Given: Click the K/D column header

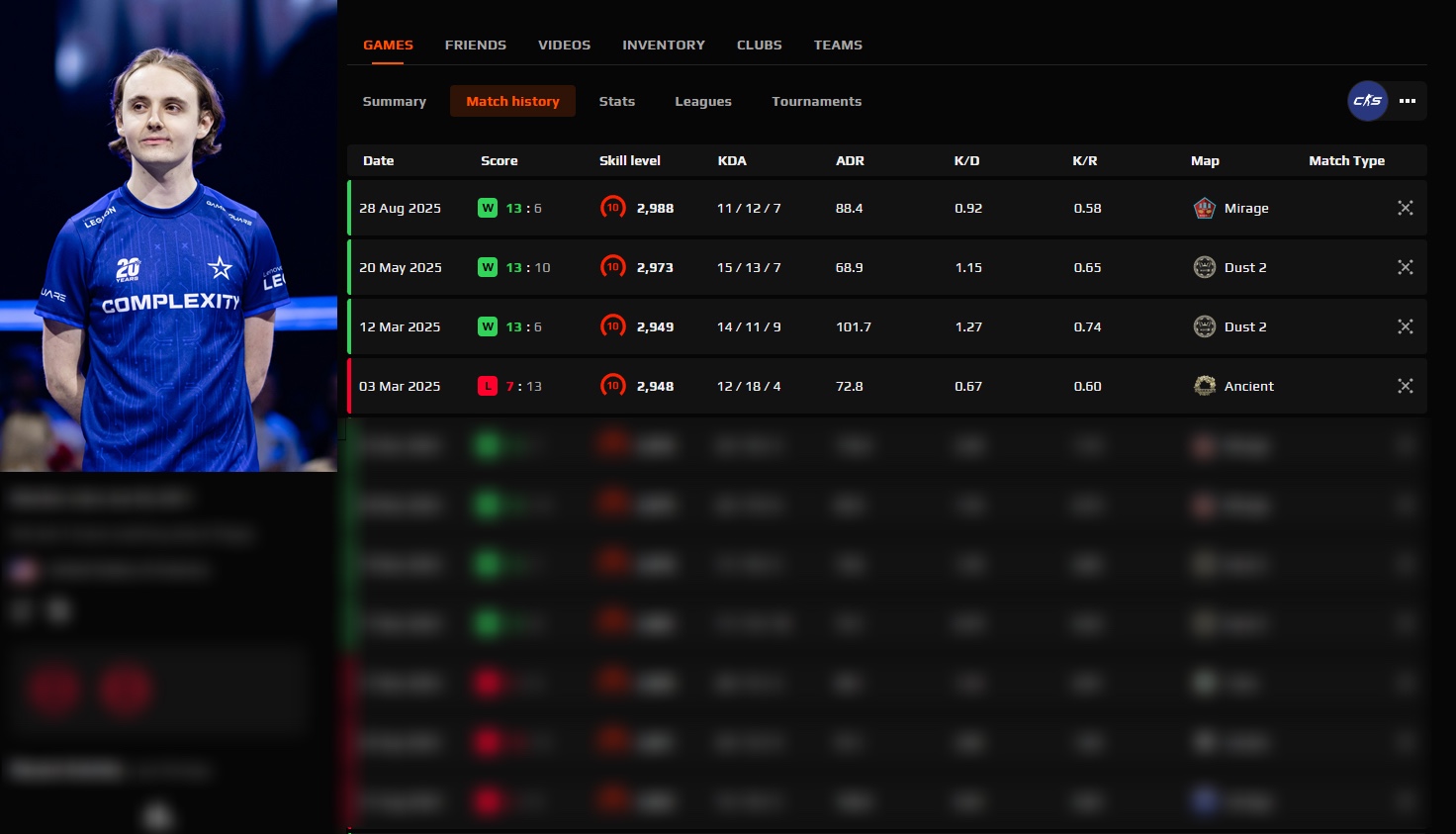Looking at the screenshot, I should tap(966, 160).
